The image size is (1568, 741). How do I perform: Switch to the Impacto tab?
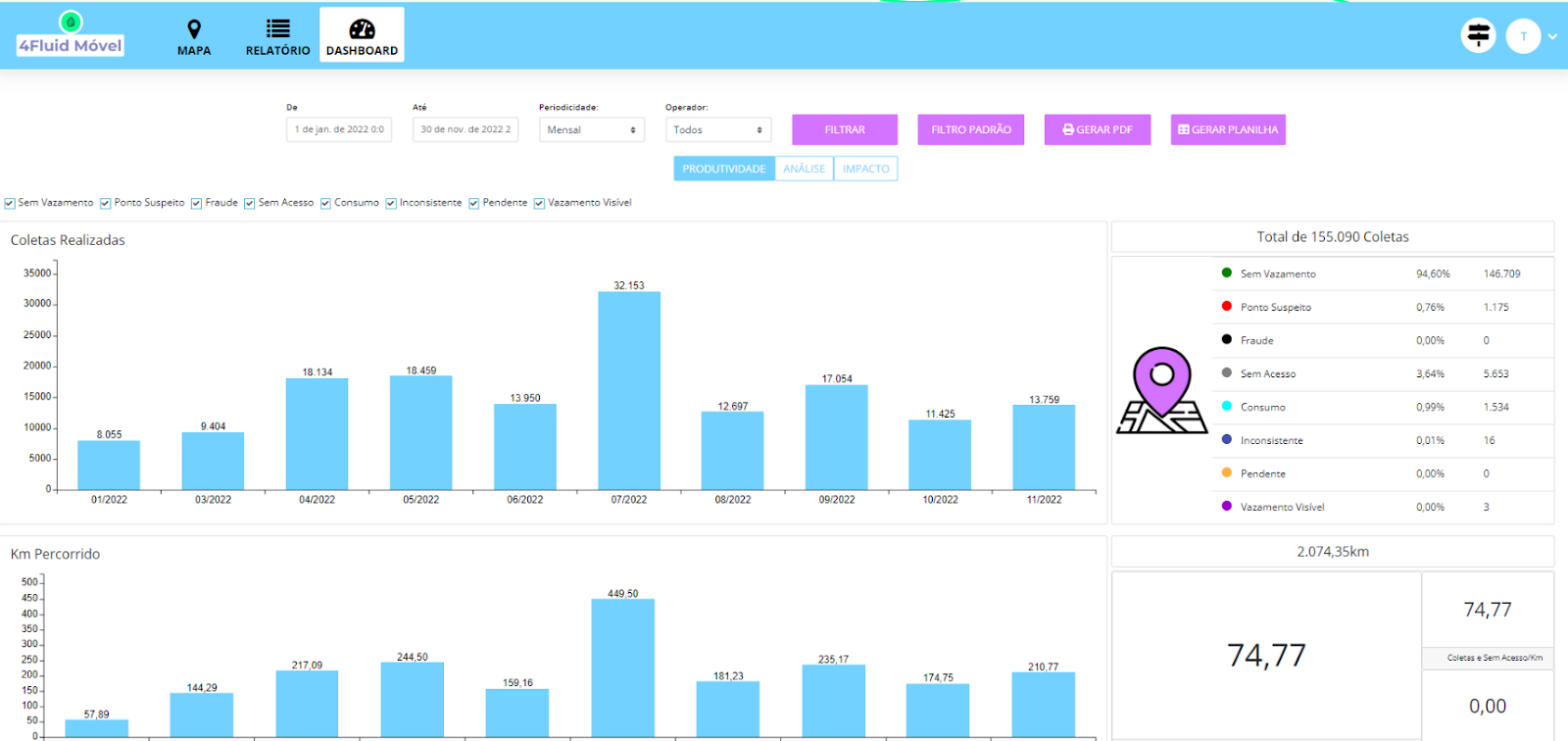coord(865,169)
